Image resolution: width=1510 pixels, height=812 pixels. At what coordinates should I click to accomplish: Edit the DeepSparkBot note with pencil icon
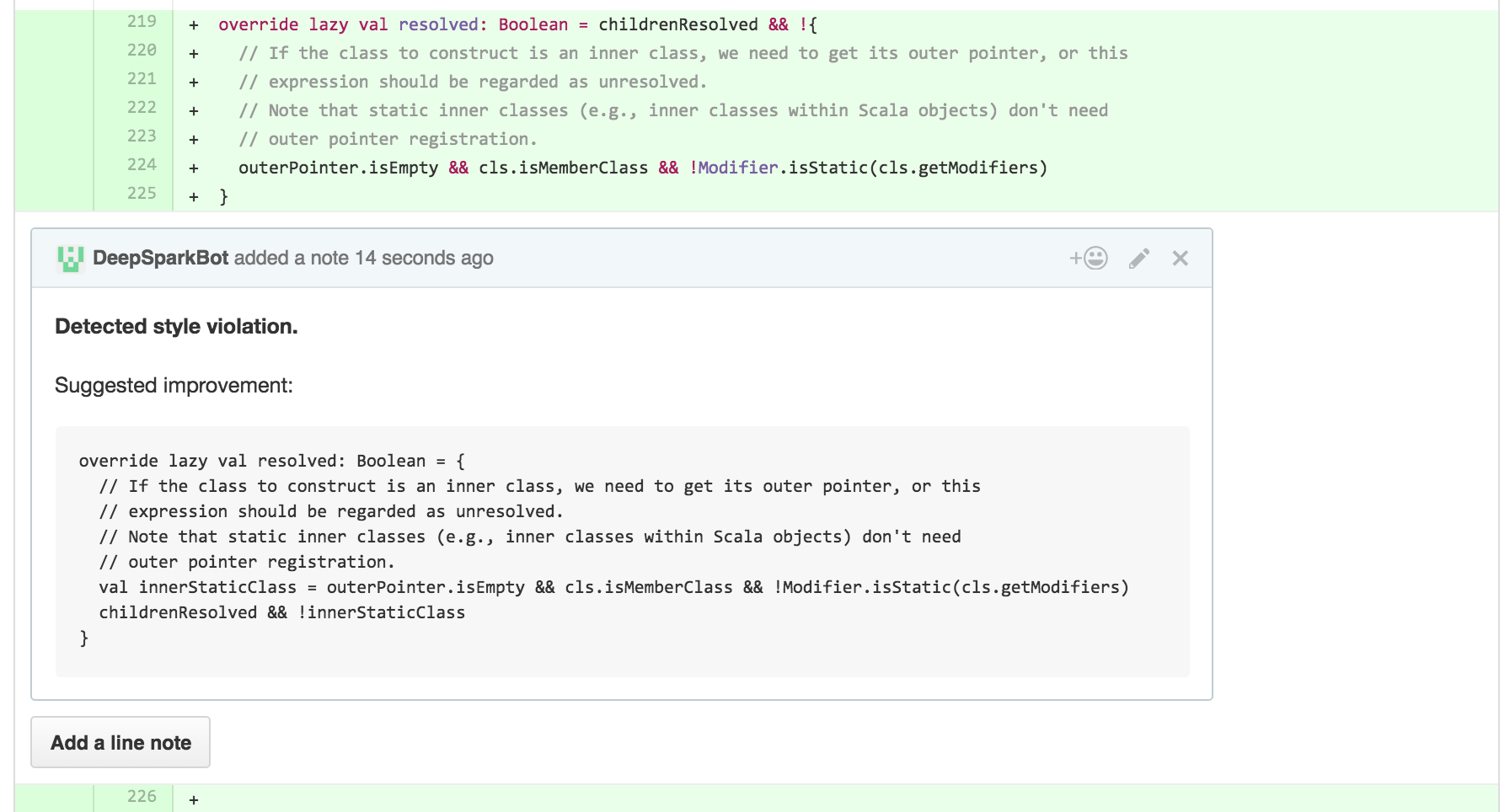pyautogui.click(x=1139, y=259)
